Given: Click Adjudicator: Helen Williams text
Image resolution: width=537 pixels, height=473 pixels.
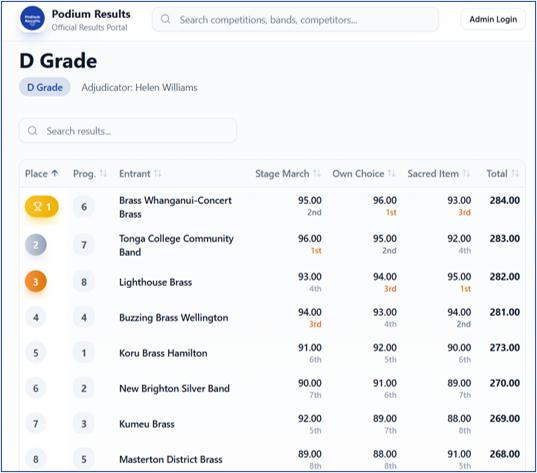Looking at the screenshot, I should 139,88.
